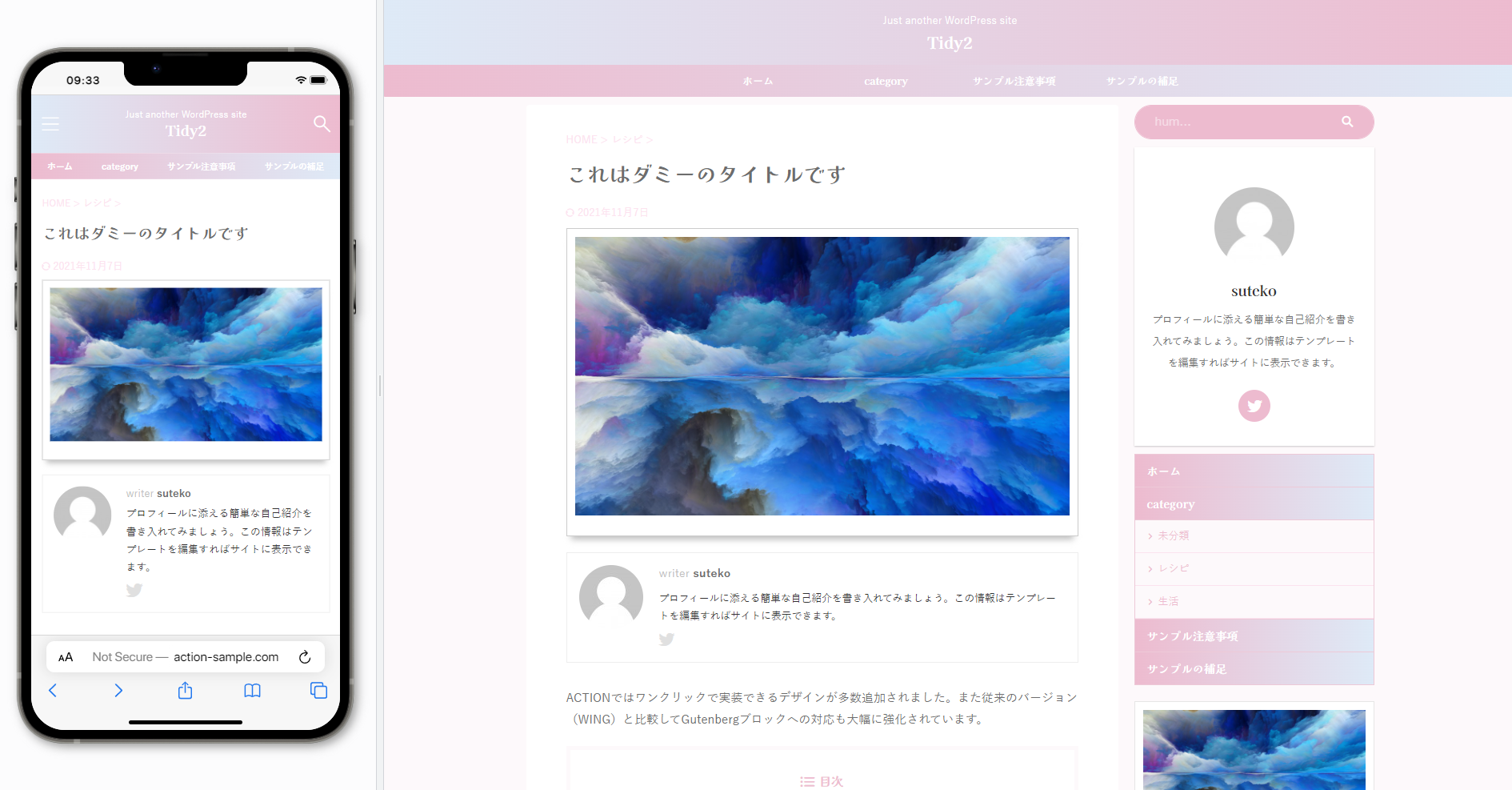Click category in the sidebar menu widget

point(1254,503)
